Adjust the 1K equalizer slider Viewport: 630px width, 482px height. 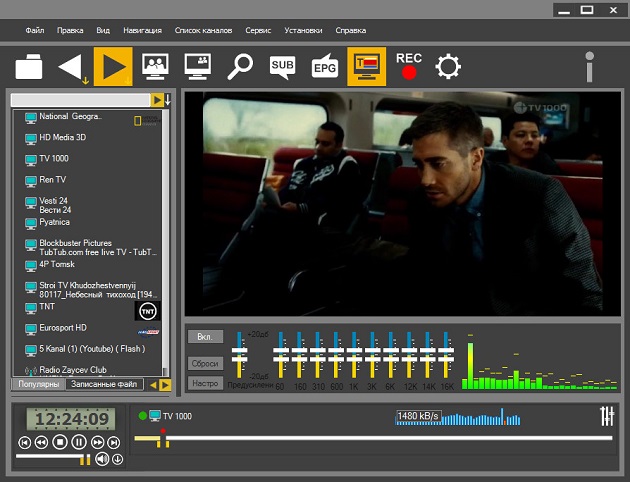(354, 355)
